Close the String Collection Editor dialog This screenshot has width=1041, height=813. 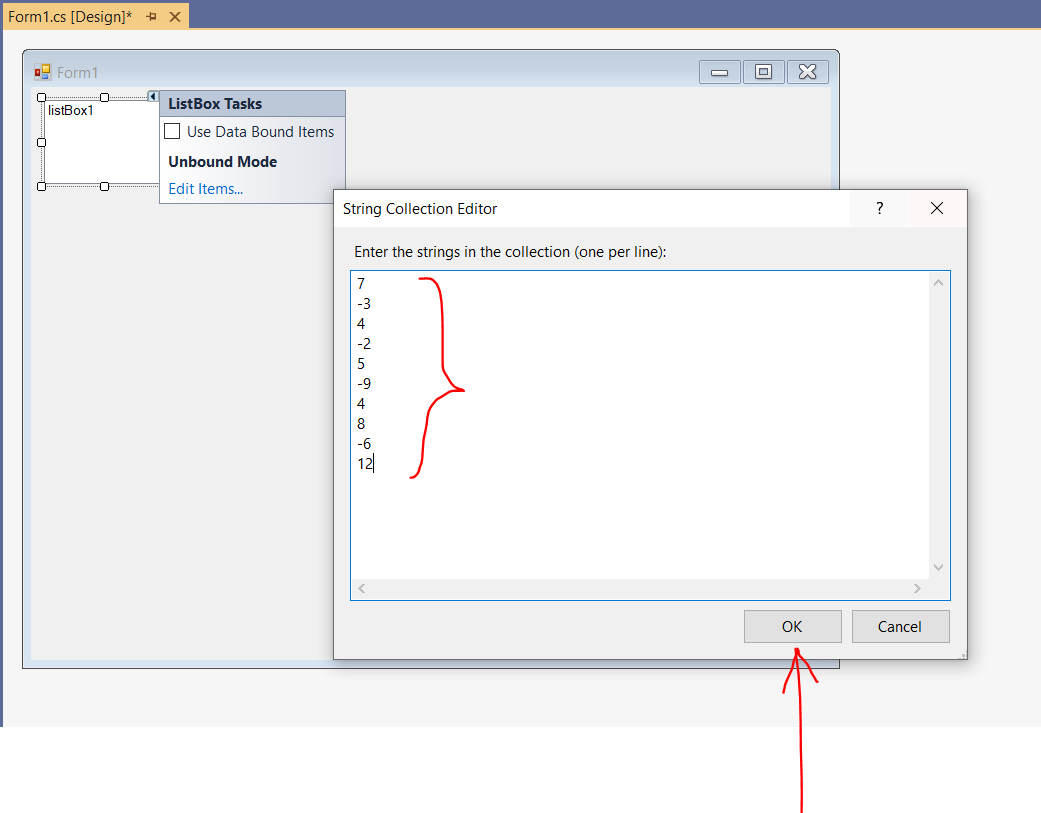936,208
